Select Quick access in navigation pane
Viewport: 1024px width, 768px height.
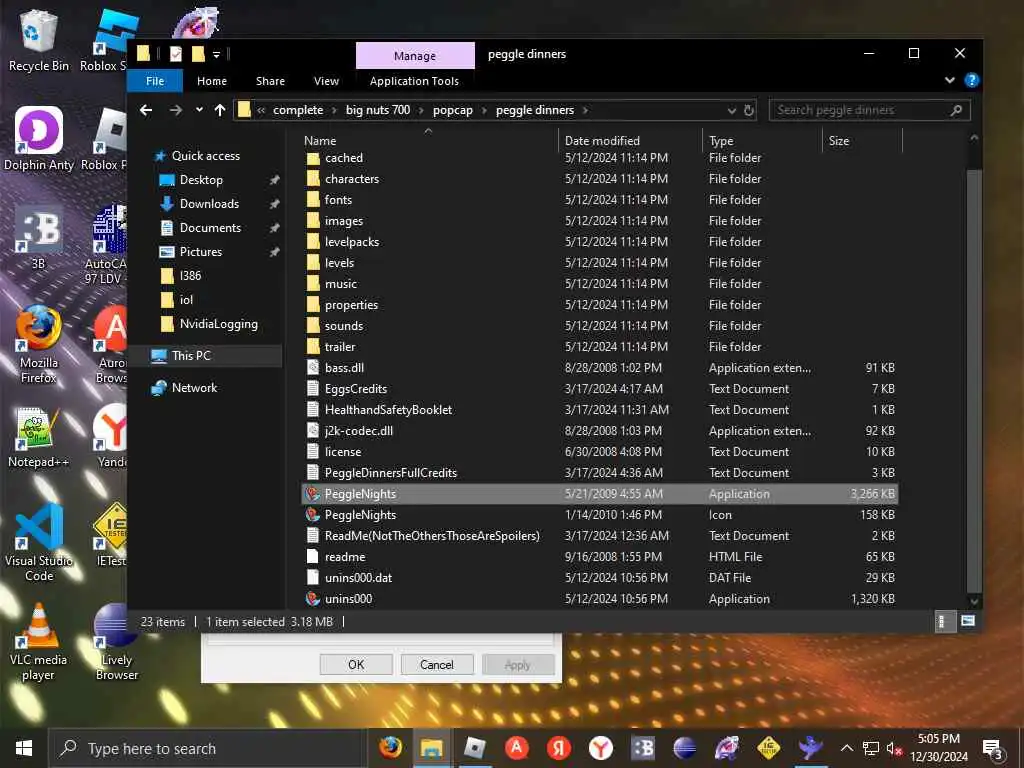[206, 156]
